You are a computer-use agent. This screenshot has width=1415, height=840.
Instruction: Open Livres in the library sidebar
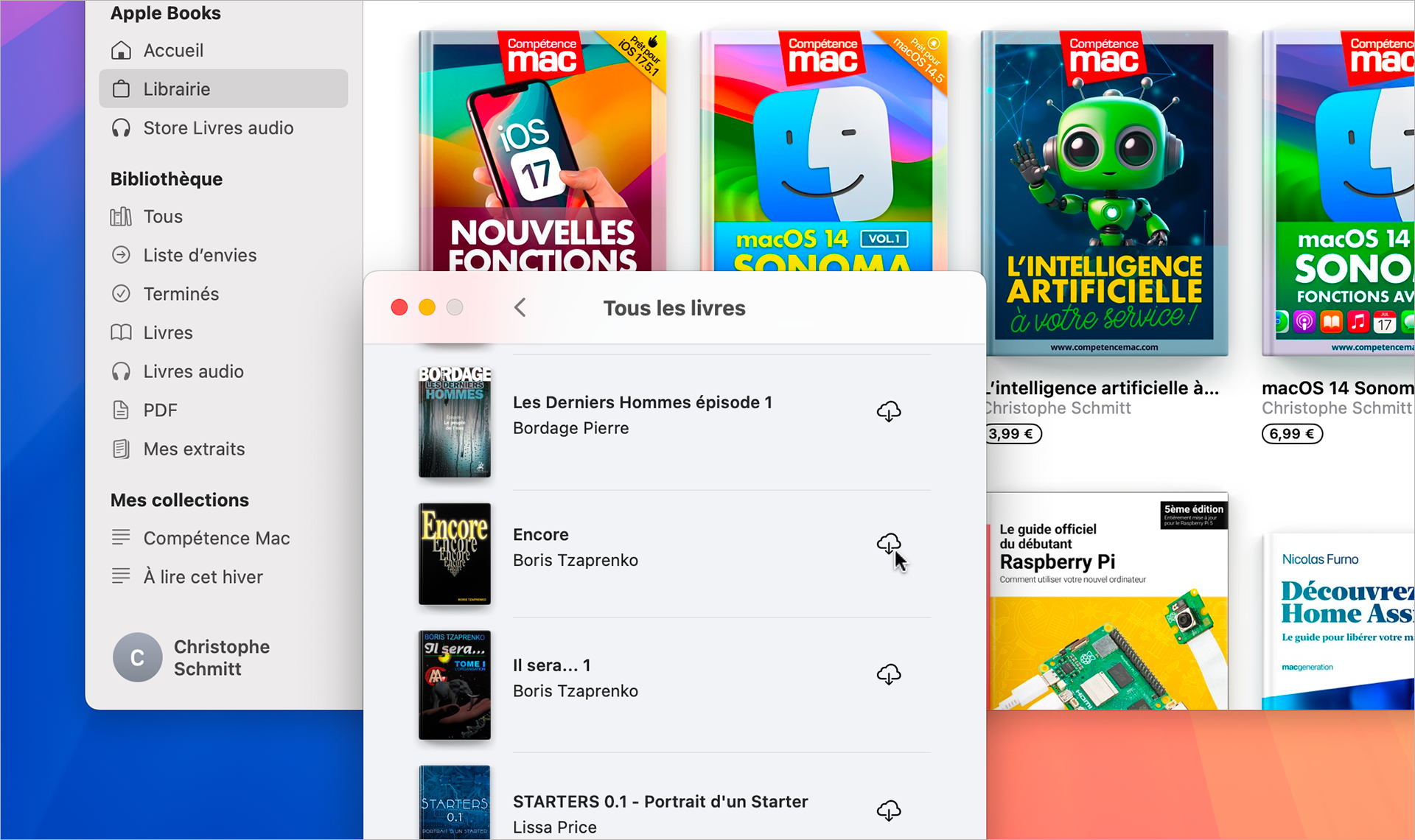[223, 333]
